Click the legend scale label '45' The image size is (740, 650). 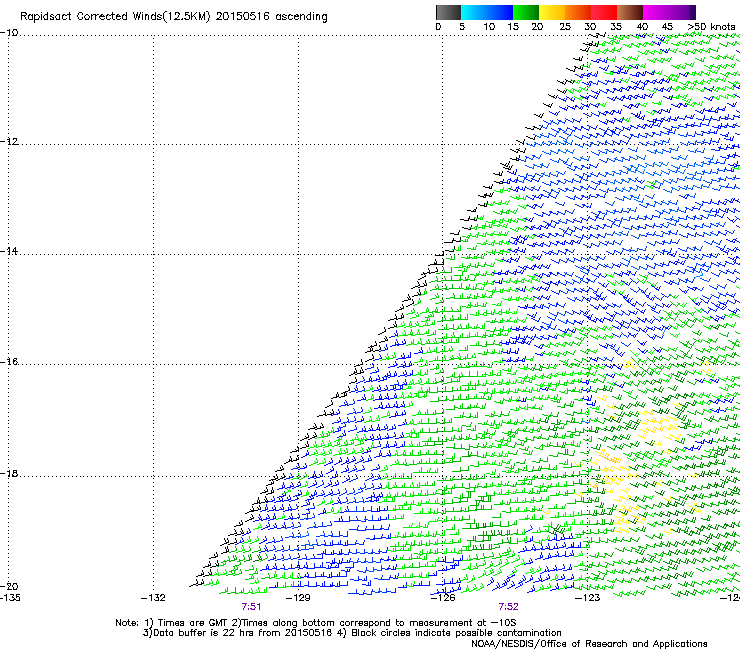[x=667, y=27]
